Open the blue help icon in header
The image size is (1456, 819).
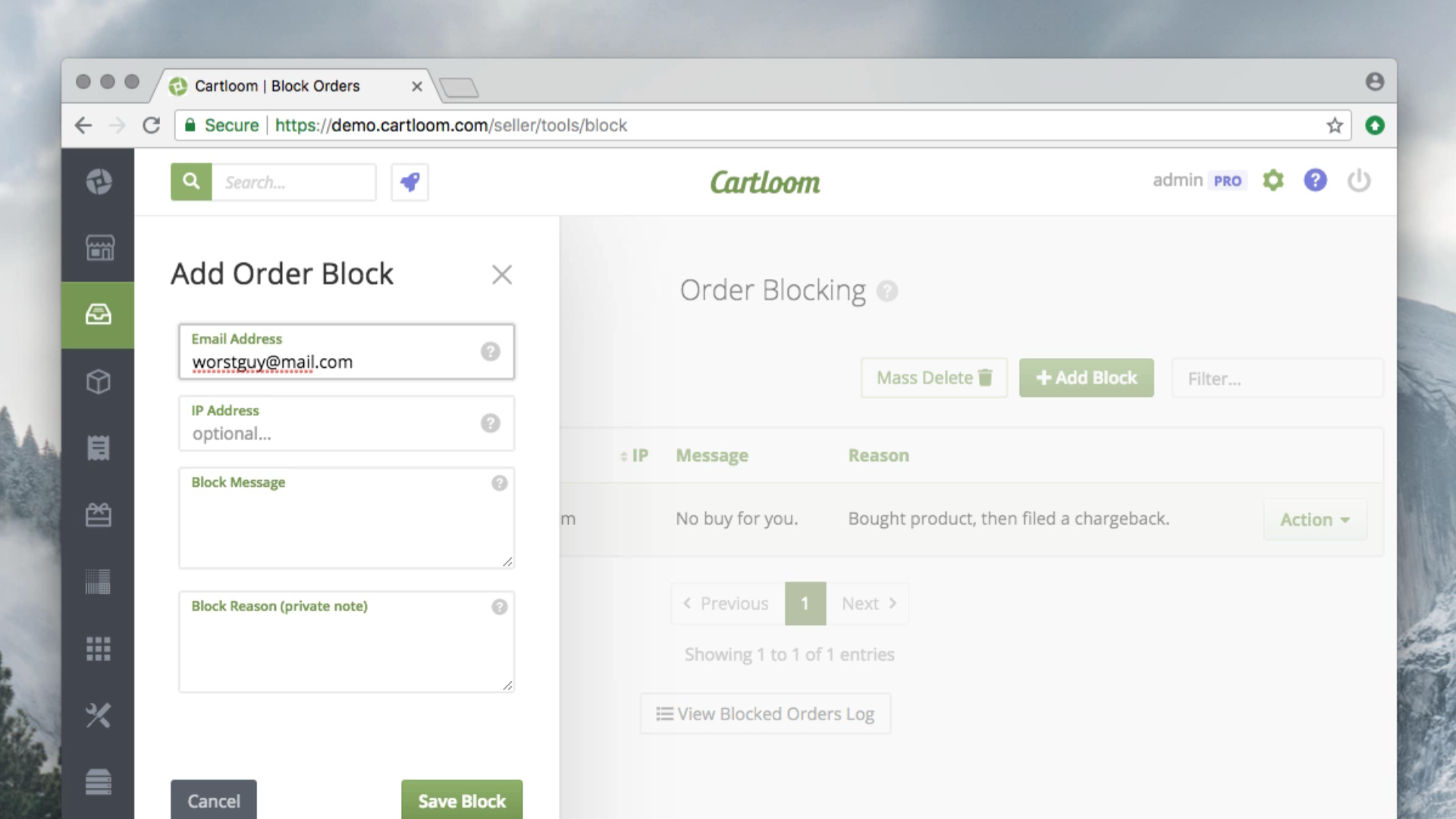coord(1316,180)
